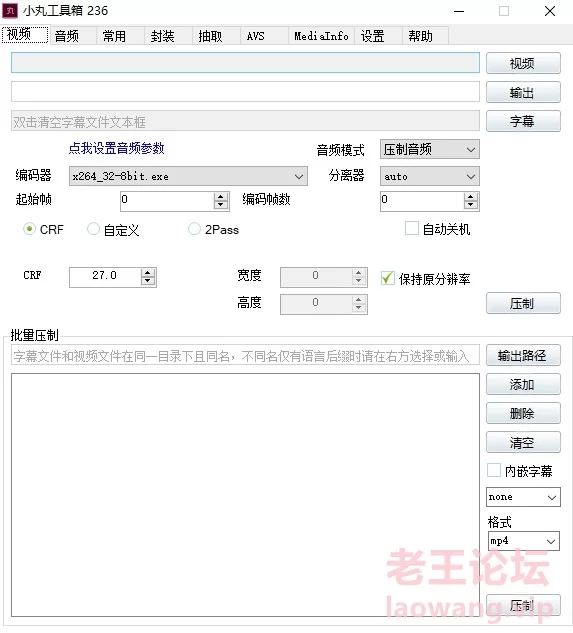Choose the 2Pass radio option
Image resolution: width=573 pixels, height=633 pixels.
pyautogui.click(x=194, y=229)
